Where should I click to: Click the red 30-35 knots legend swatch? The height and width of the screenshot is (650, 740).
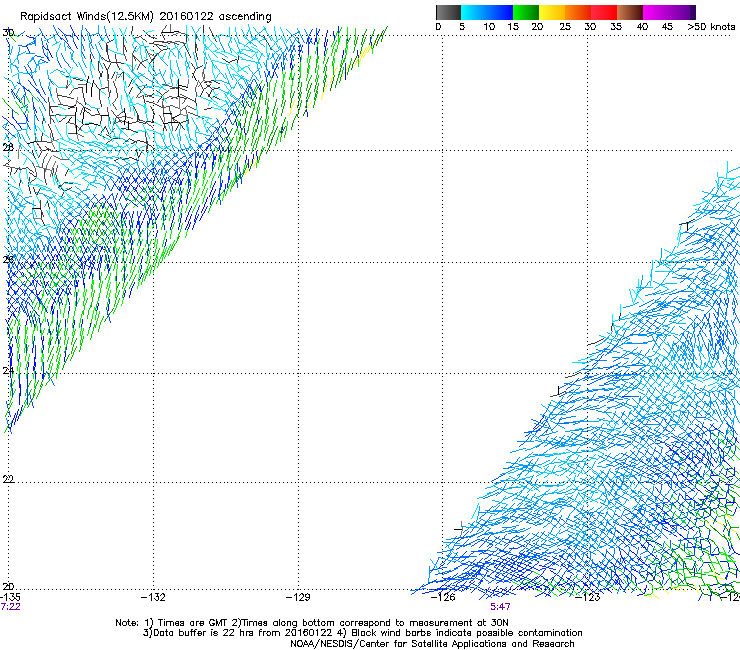604,12
